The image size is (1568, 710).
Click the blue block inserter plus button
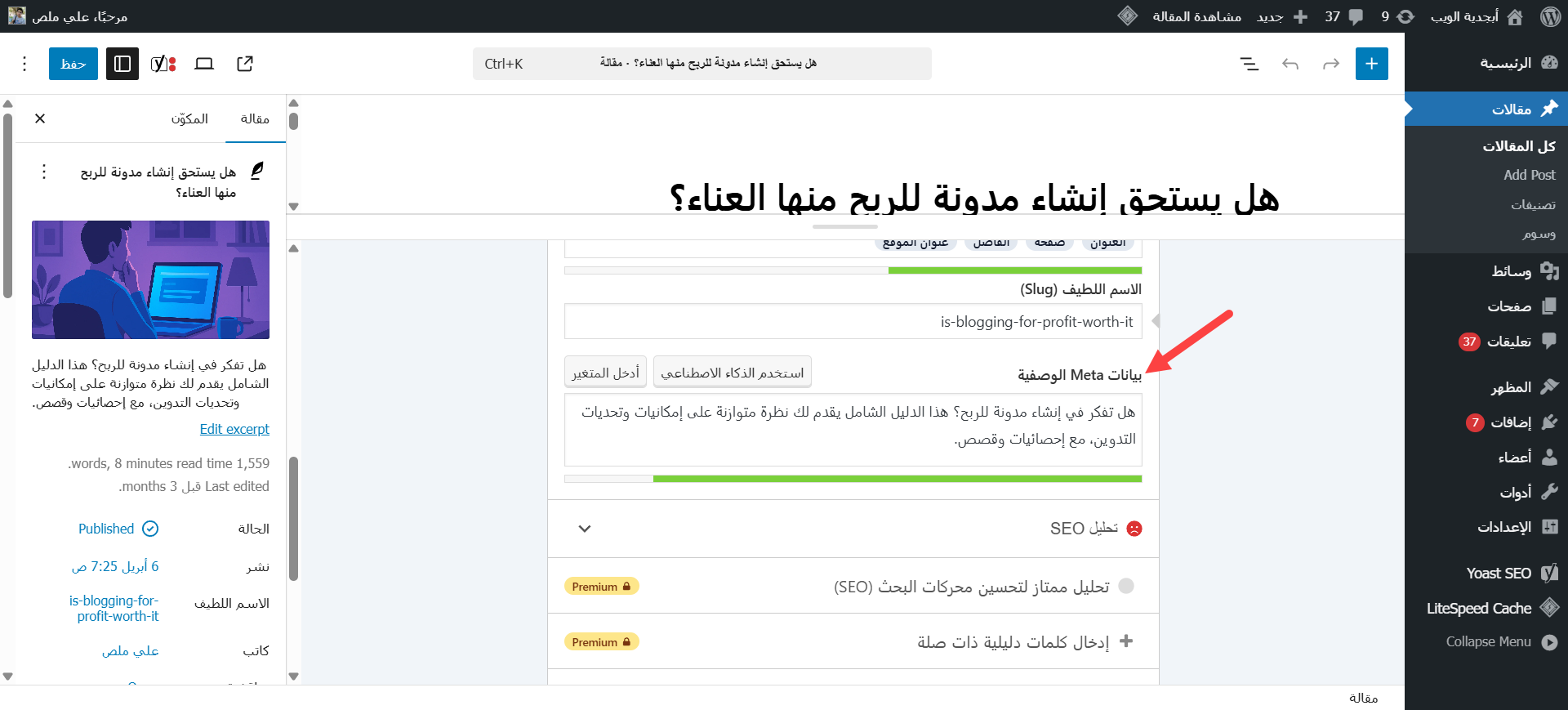point(1371,64)
